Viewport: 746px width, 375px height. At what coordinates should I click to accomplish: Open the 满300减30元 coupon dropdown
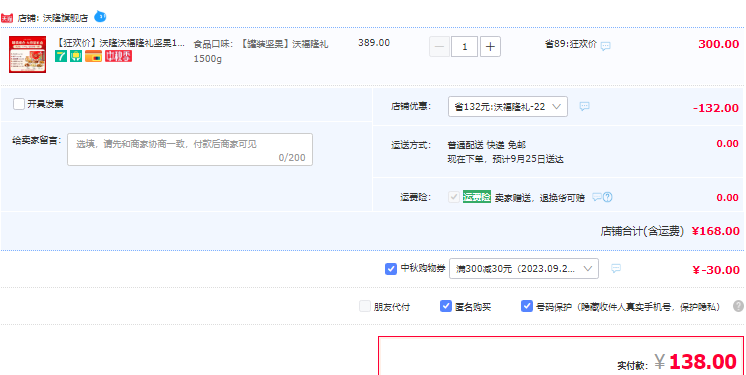coord(524,269)
